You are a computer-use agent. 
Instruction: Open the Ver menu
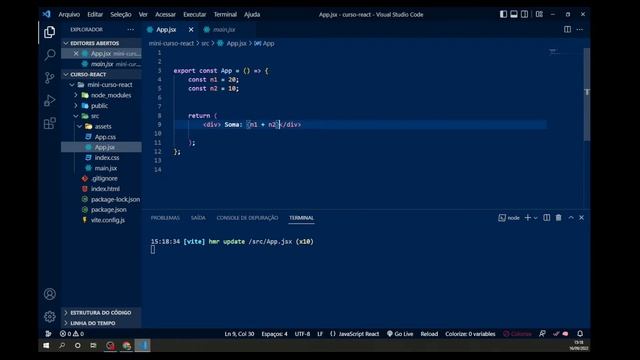143,14
